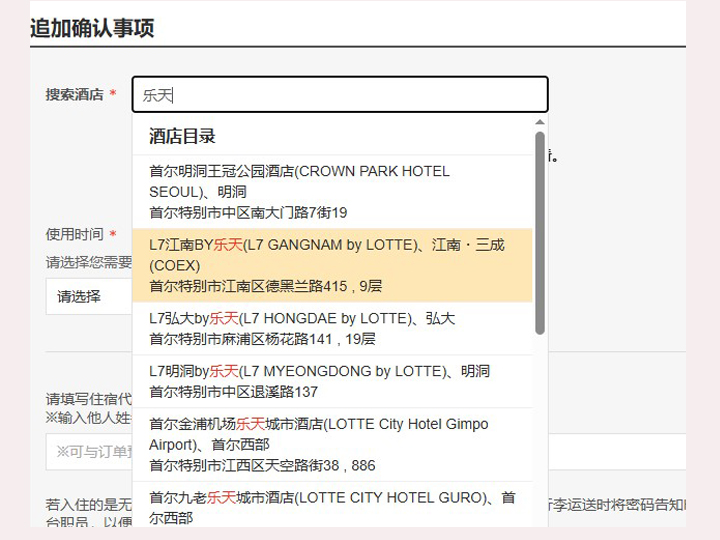This screenshot has width=720, height=540.
Task: Click the 使用时间 field label
Action: pos(74,234)
